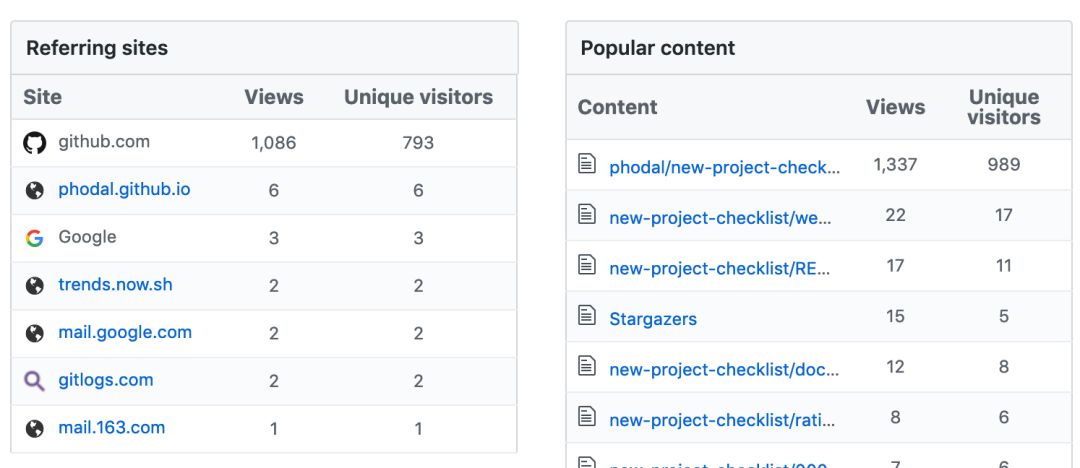
Task: Open the new-project-checklist/doc… link
Action: (724, 370)
